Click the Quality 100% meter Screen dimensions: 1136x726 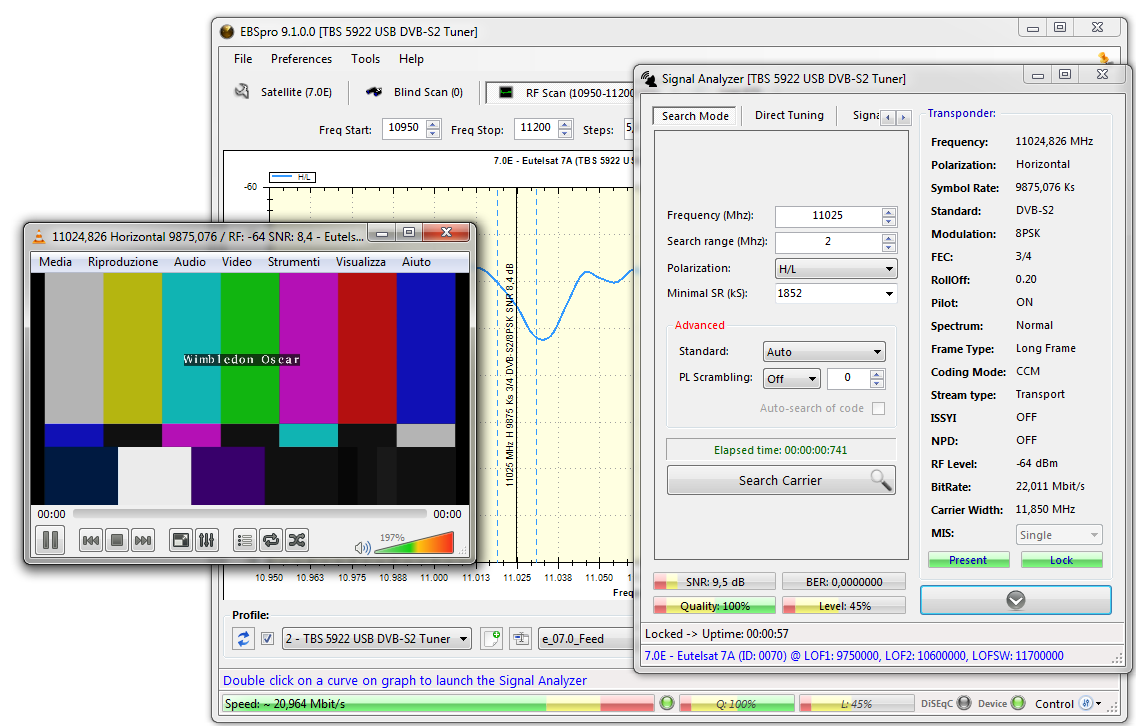pos(714,606)
